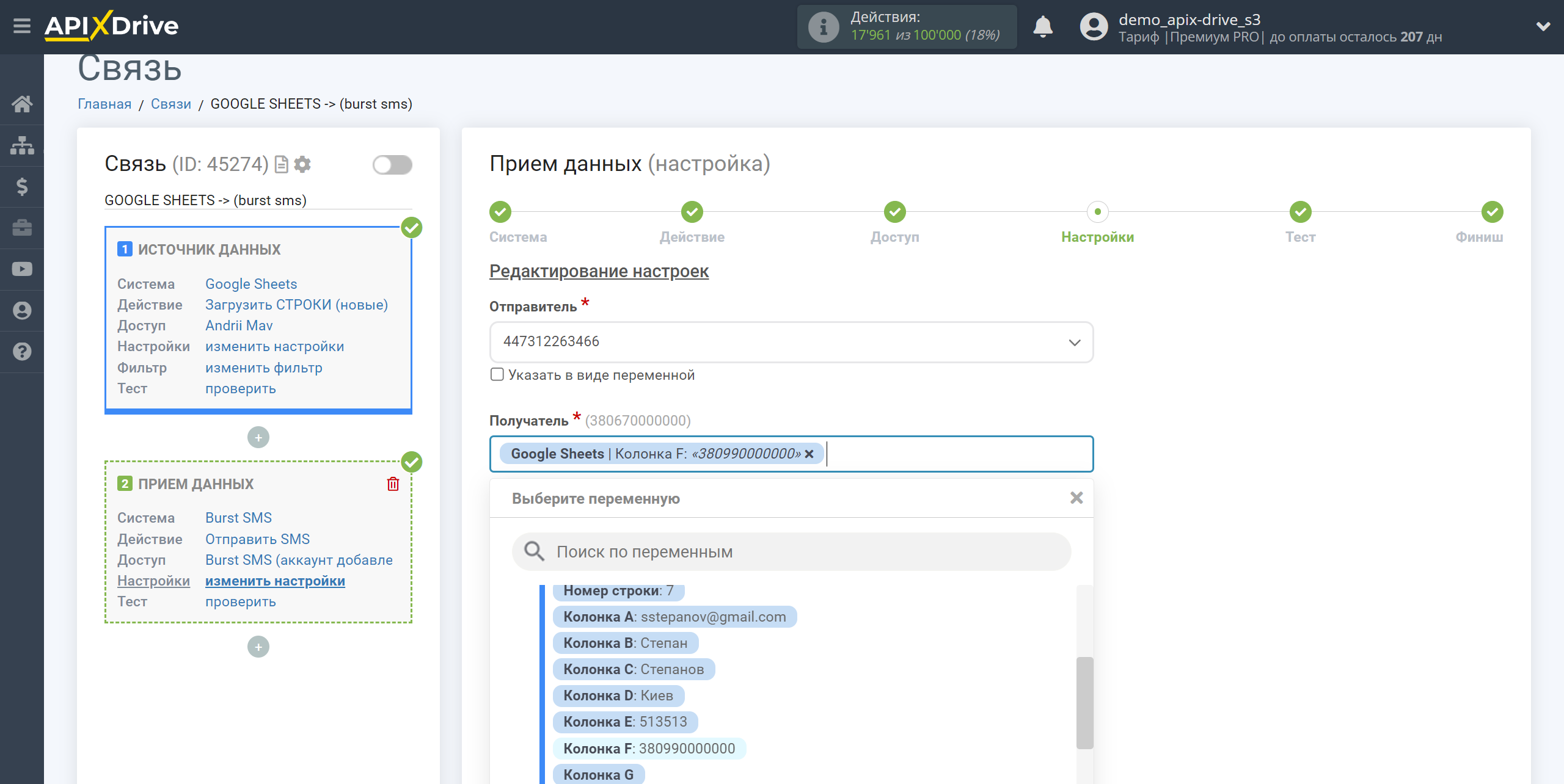This screenshot has height=784, width=1564.
Task: Go to home sidebar icon
Action: pyautogui.click(x=22, y=104)
